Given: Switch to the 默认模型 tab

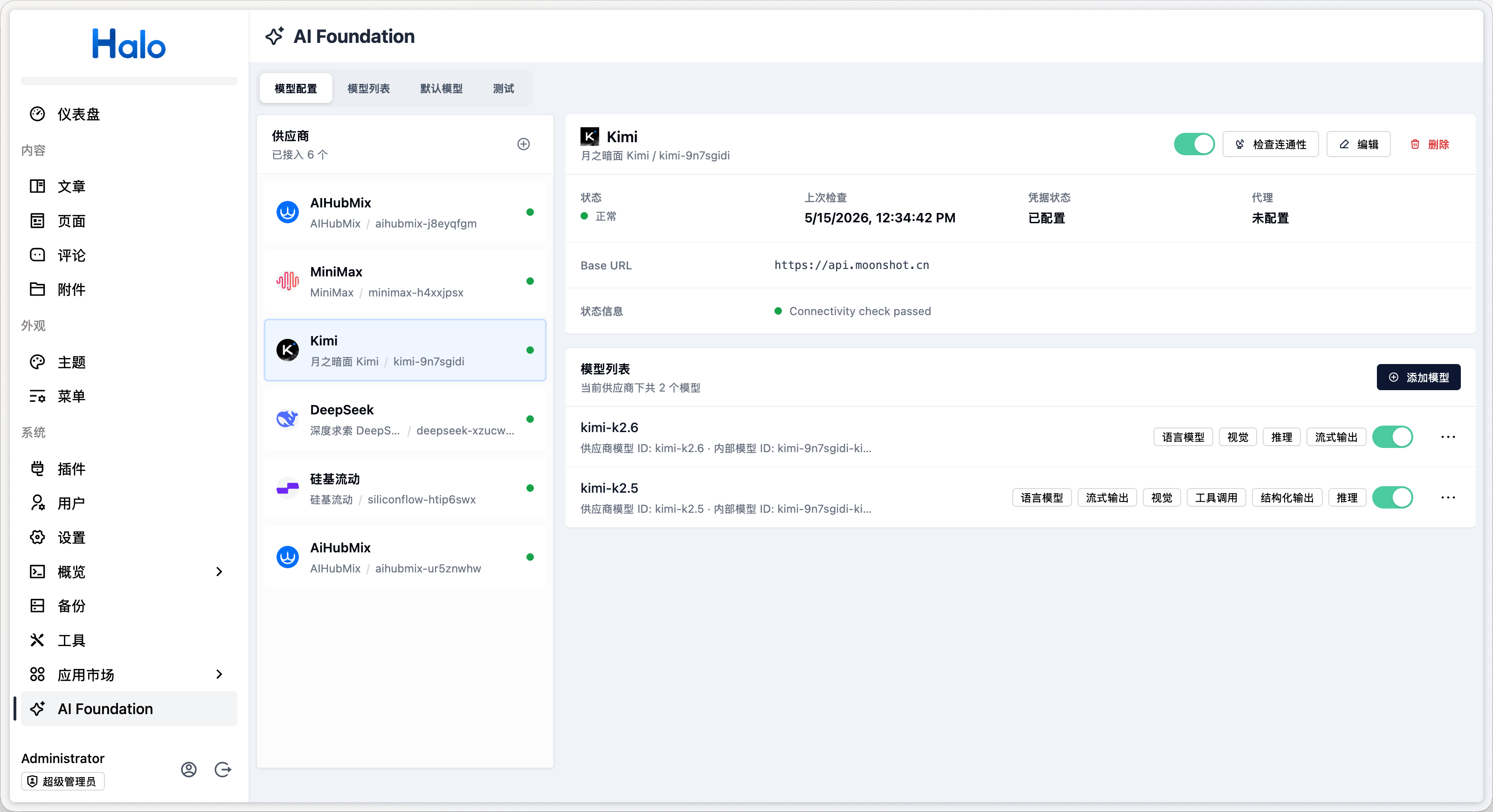Looking at the screenshot, I should point(441,89).
